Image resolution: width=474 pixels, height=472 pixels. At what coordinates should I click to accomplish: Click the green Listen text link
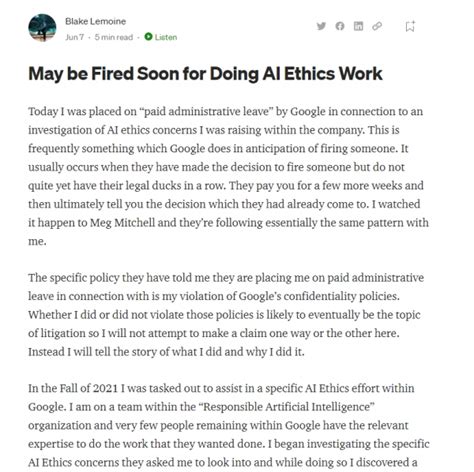click(x=166, y=37)
